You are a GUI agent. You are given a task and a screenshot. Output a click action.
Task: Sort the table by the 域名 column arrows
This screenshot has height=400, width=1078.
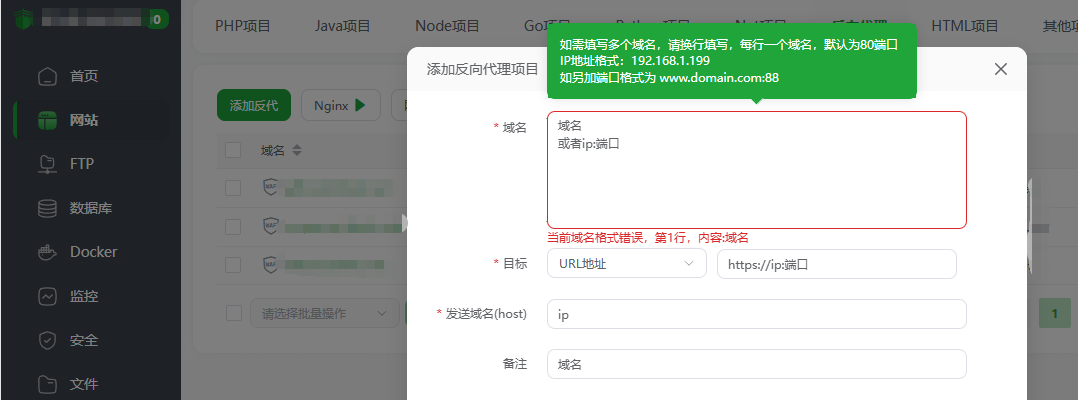pos(297,150)
